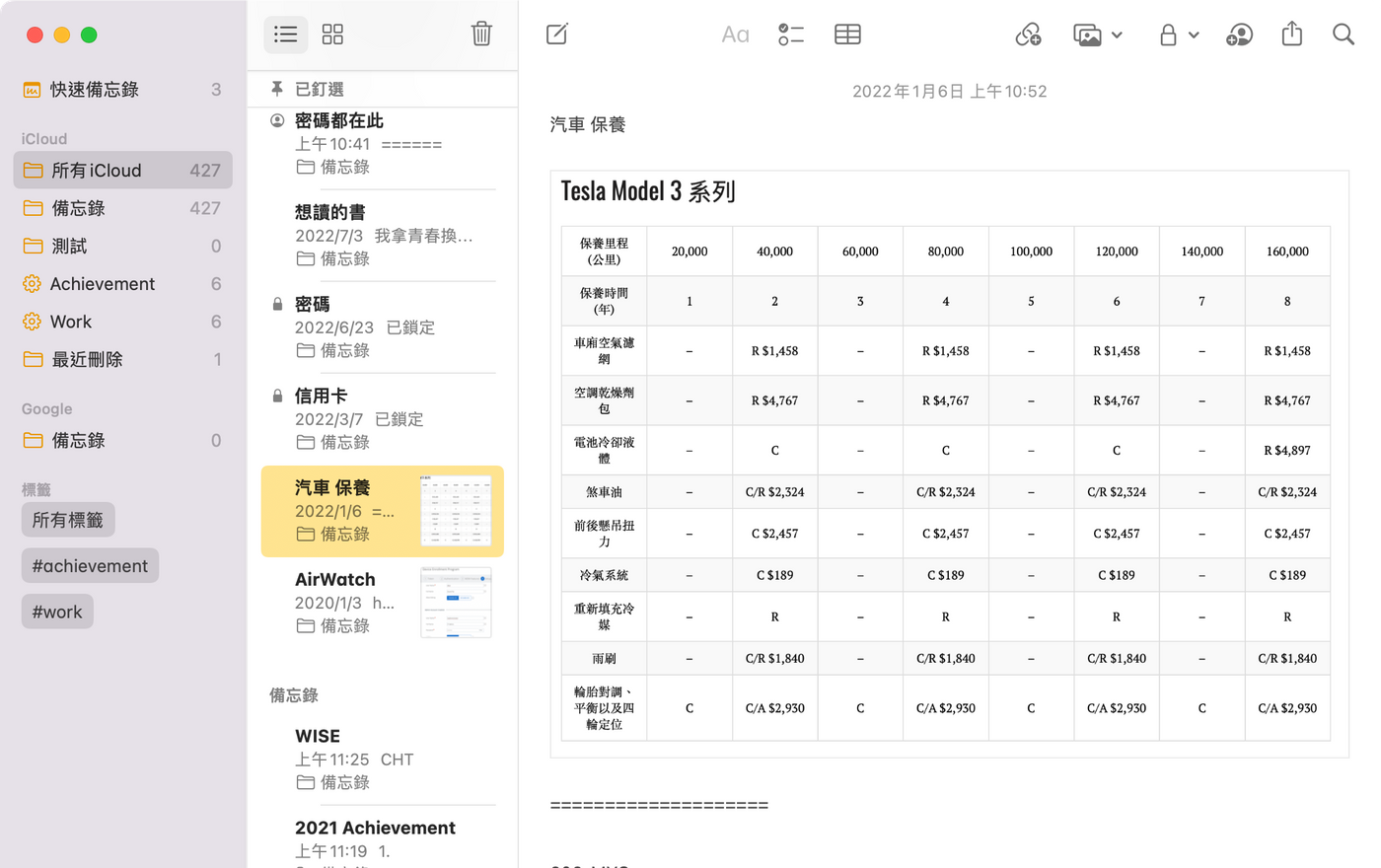Delete the selected note with trash icon

pyautogui.click(x=481, y=34)
